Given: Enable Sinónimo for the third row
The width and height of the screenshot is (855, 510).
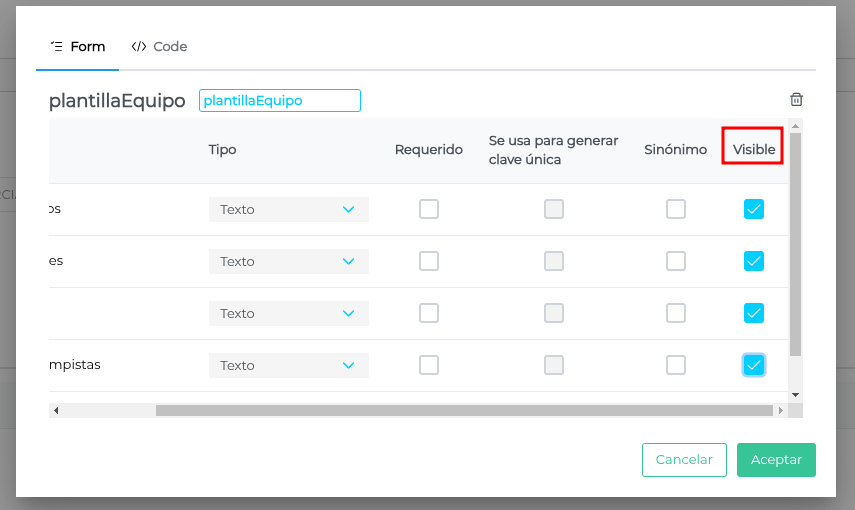Looking at the screenshot, I should (676, 313).
